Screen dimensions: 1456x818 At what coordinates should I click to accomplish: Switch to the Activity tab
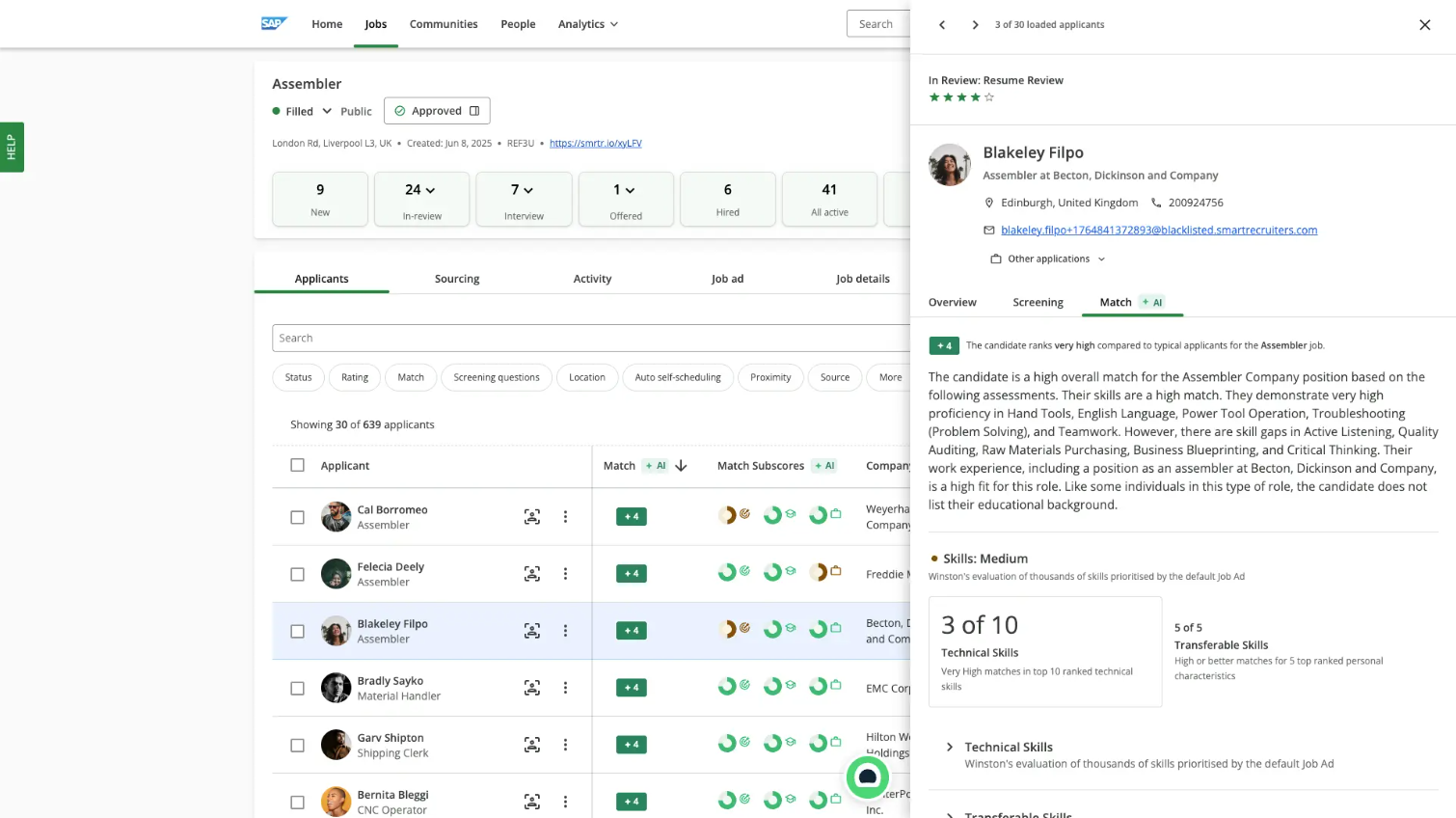coord(592,279)
